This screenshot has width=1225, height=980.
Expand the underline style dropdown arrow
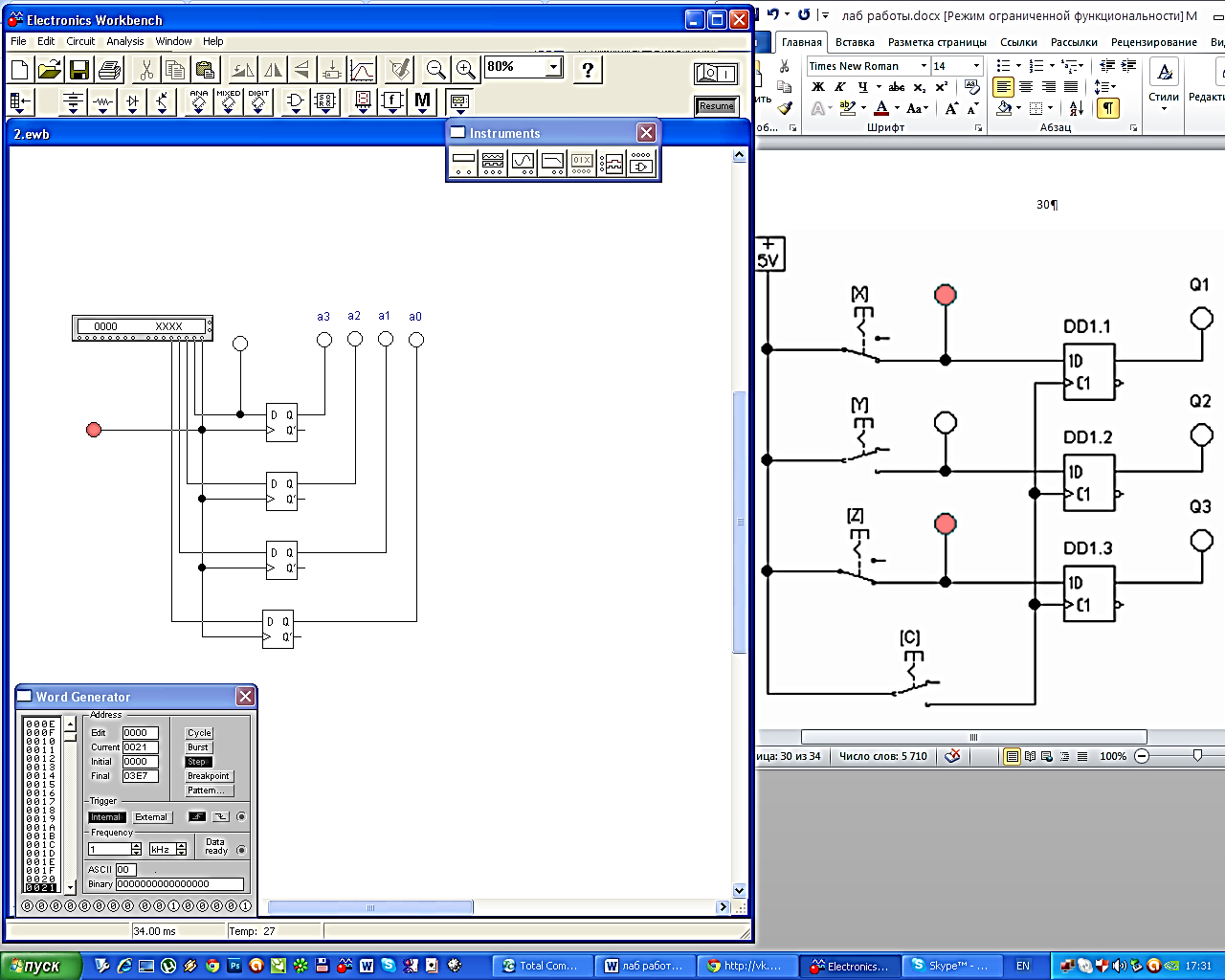pyautogui.click(x=879, y=87)
